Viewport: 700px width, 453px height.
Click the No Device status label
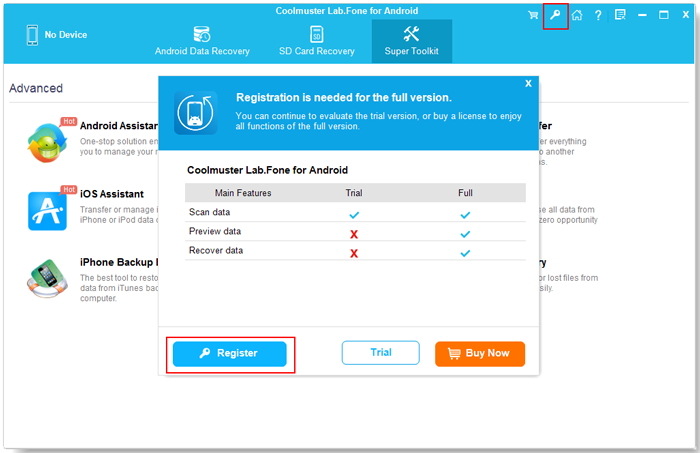[66, 35]
